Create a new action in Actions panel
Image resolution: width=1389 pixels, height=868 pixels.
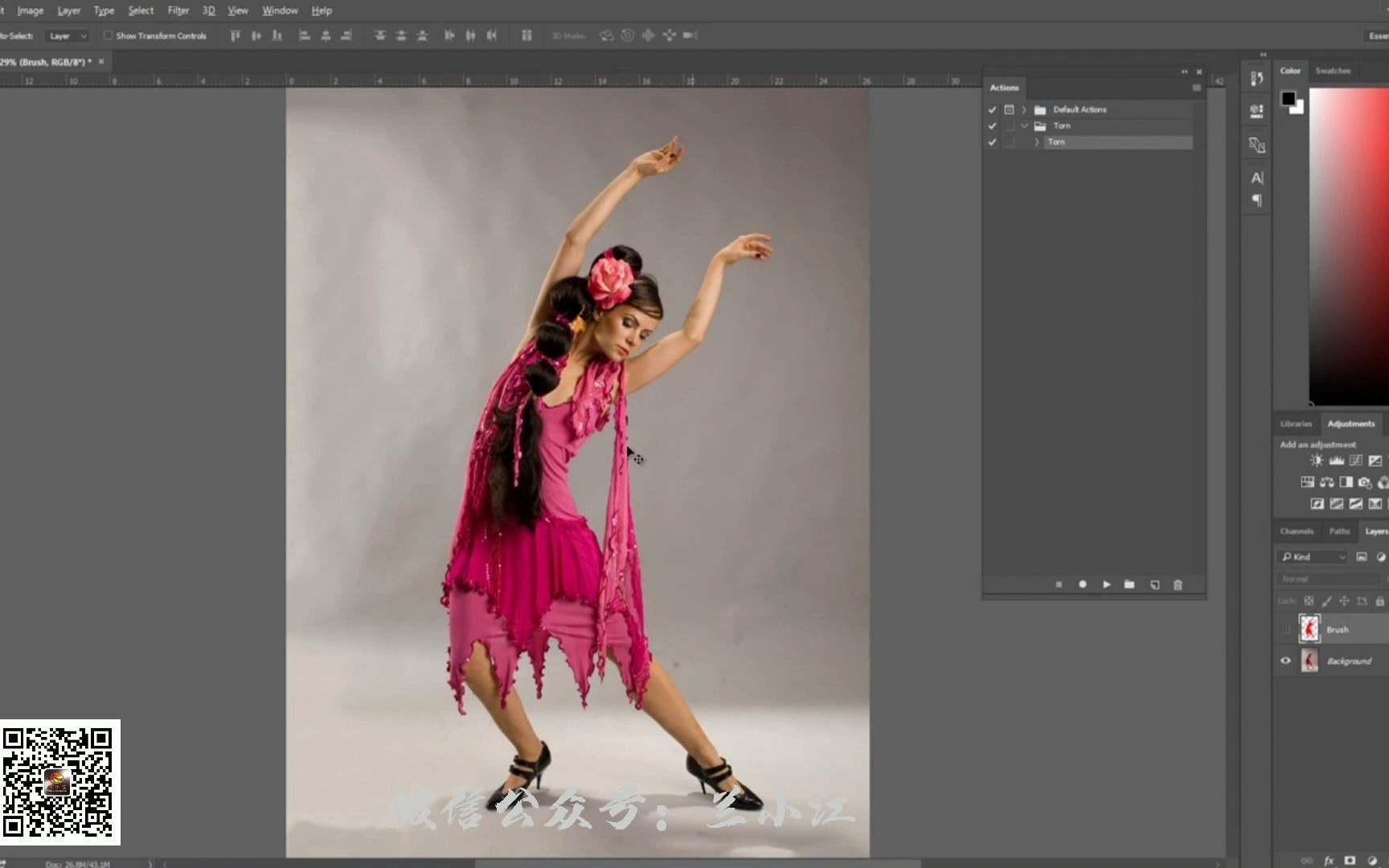click(1154, 585)
